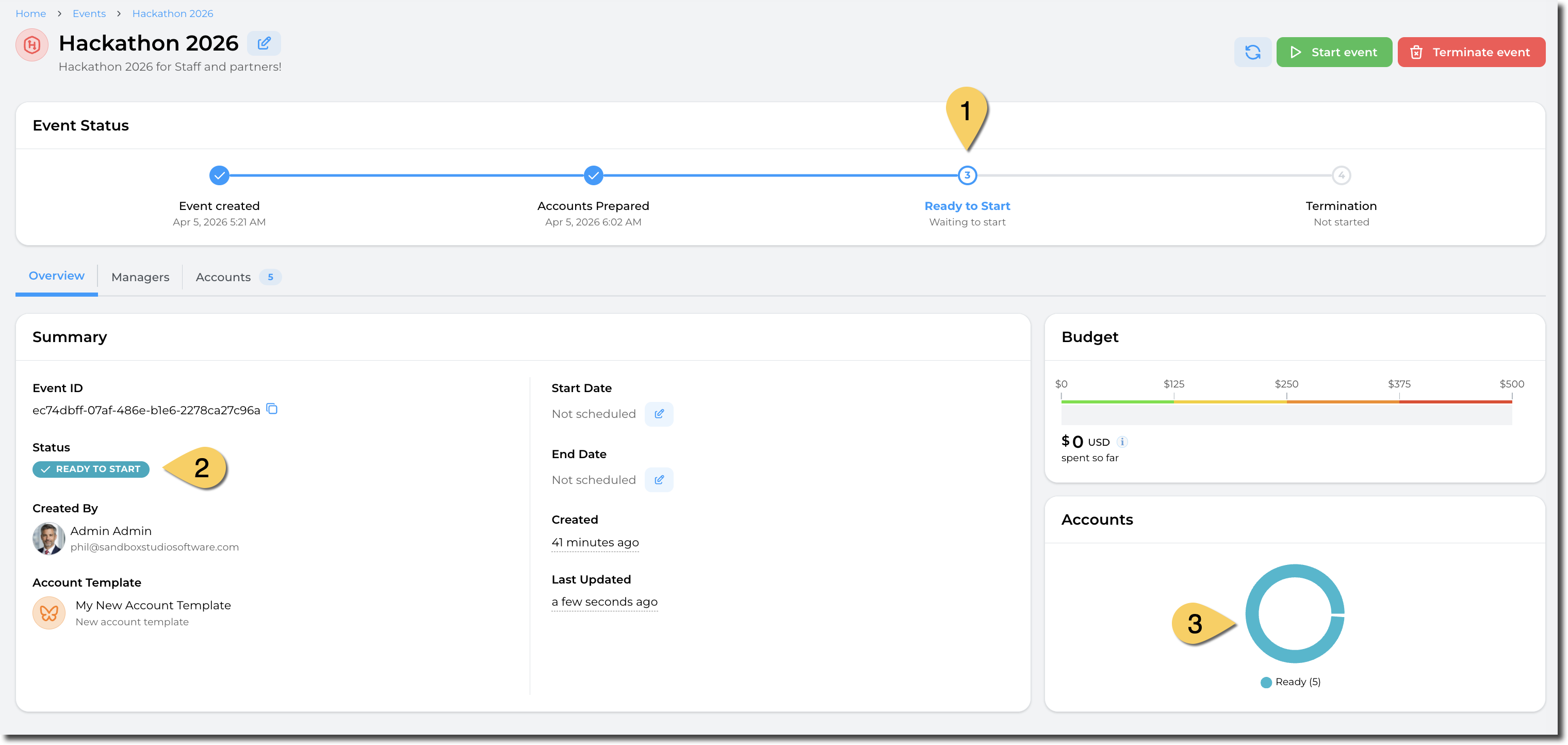Screen dimensions: 1568x745
Task: Click Admin Admin profile avatar
Action: pyautogui.click(x=48, y=538)
